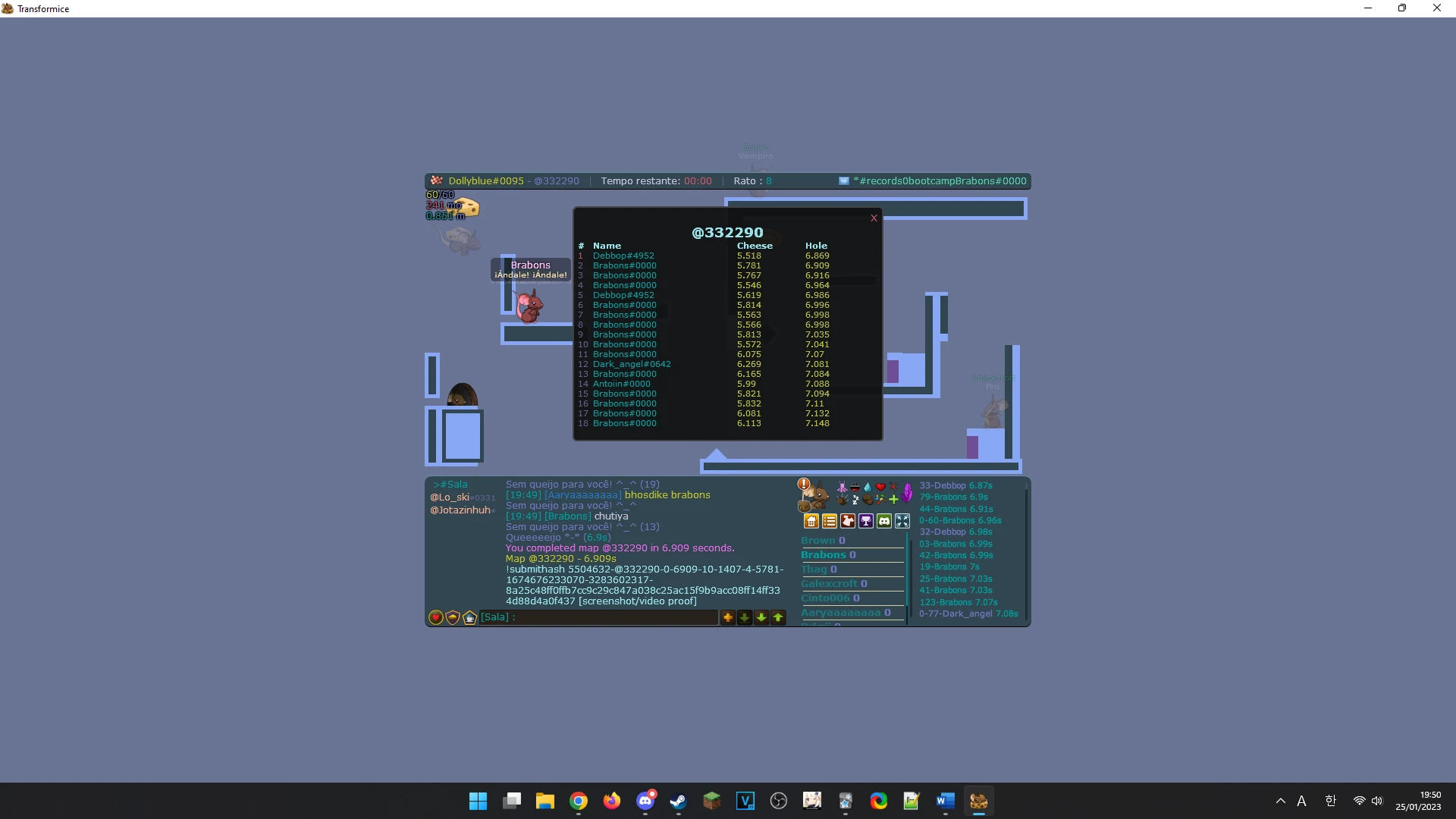
Task: Click the mouse hole on the map
Action: (x=462, y=395)
